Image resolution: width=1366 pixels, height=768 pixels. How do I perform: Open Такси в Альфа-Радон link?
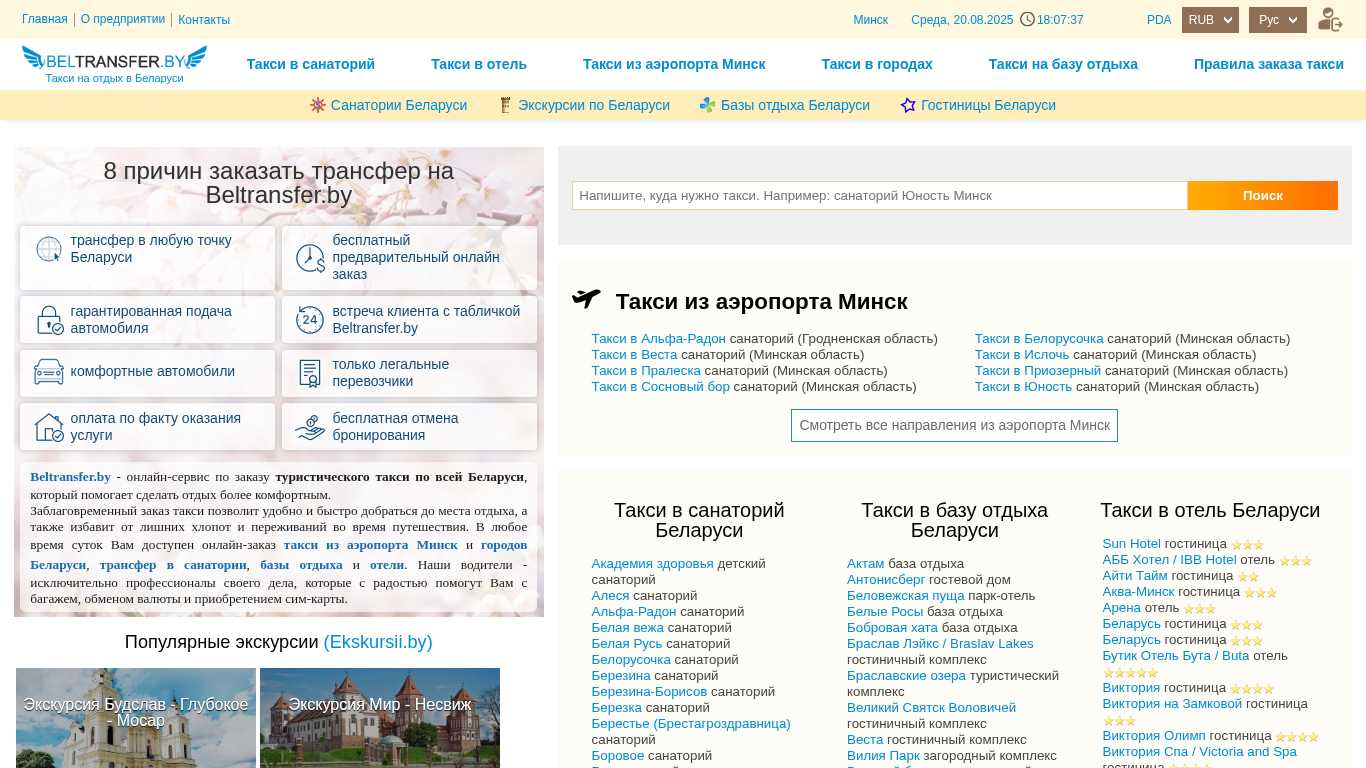click(x=659, y=339)
